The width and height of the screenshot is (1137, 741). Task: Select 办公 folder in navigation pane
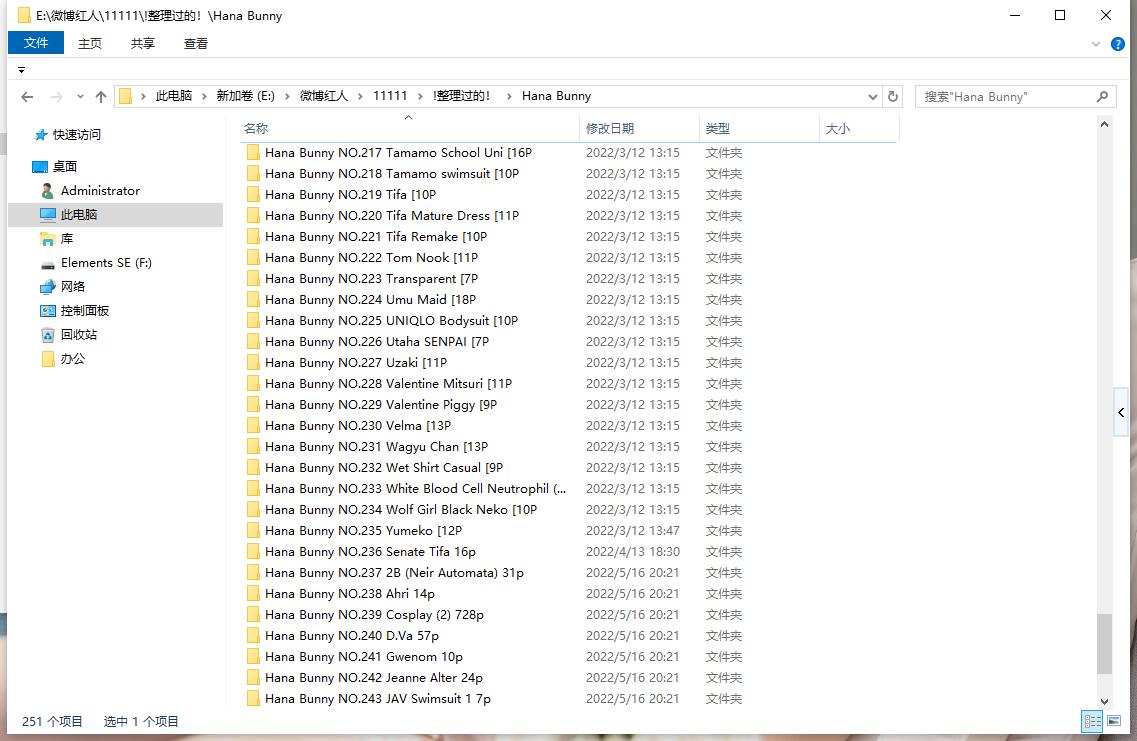73,358
